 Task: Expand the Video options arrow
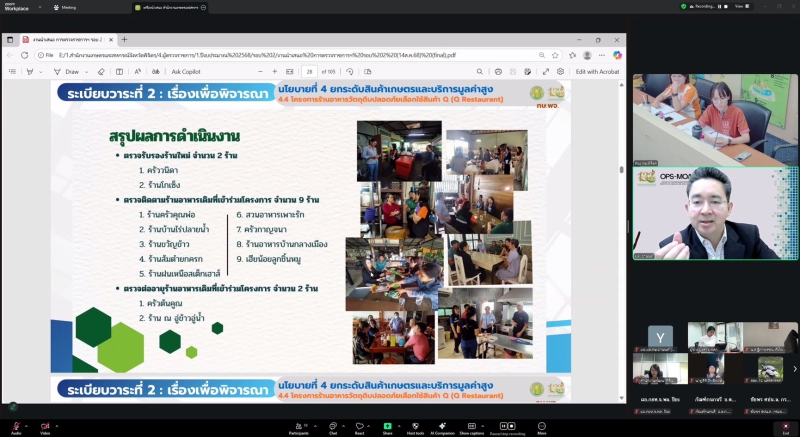tap(56, 425)
